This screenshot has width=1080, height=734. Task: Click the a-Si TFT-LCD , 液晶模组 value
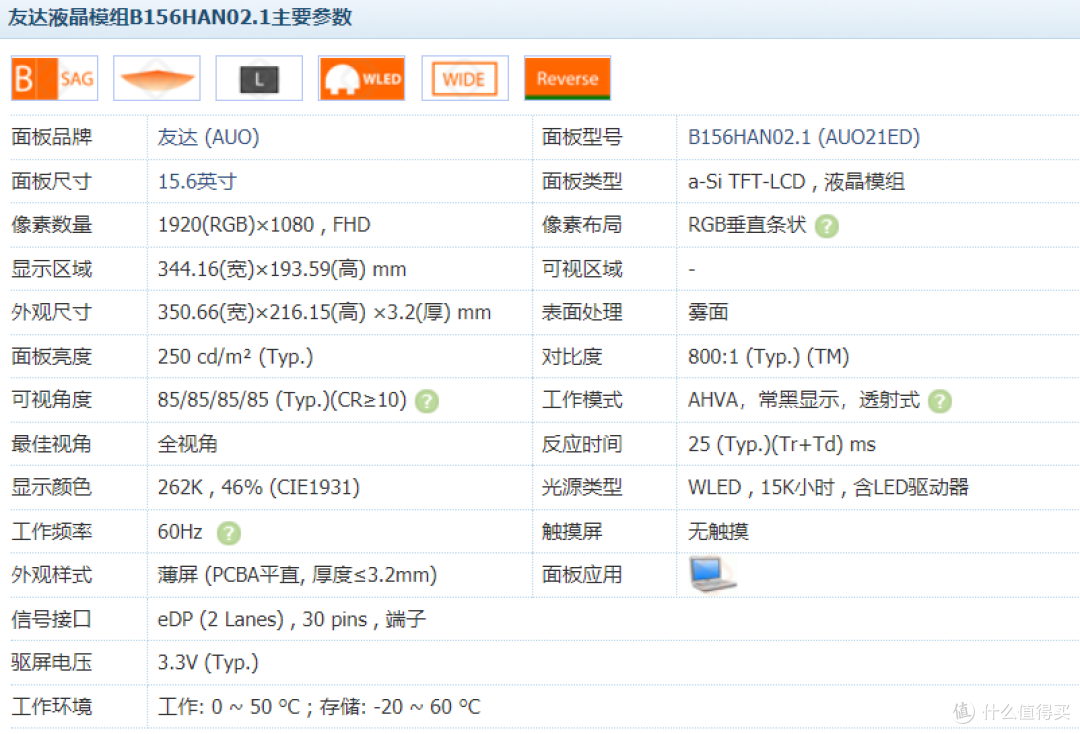(796, 181)
